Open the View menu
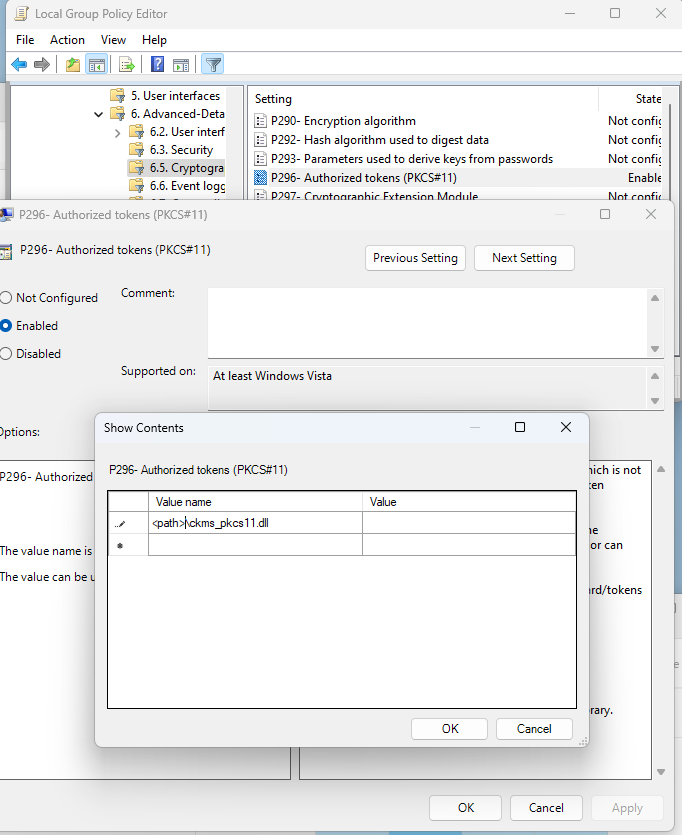The image size is (682, 835). click(x=113, y=40)
